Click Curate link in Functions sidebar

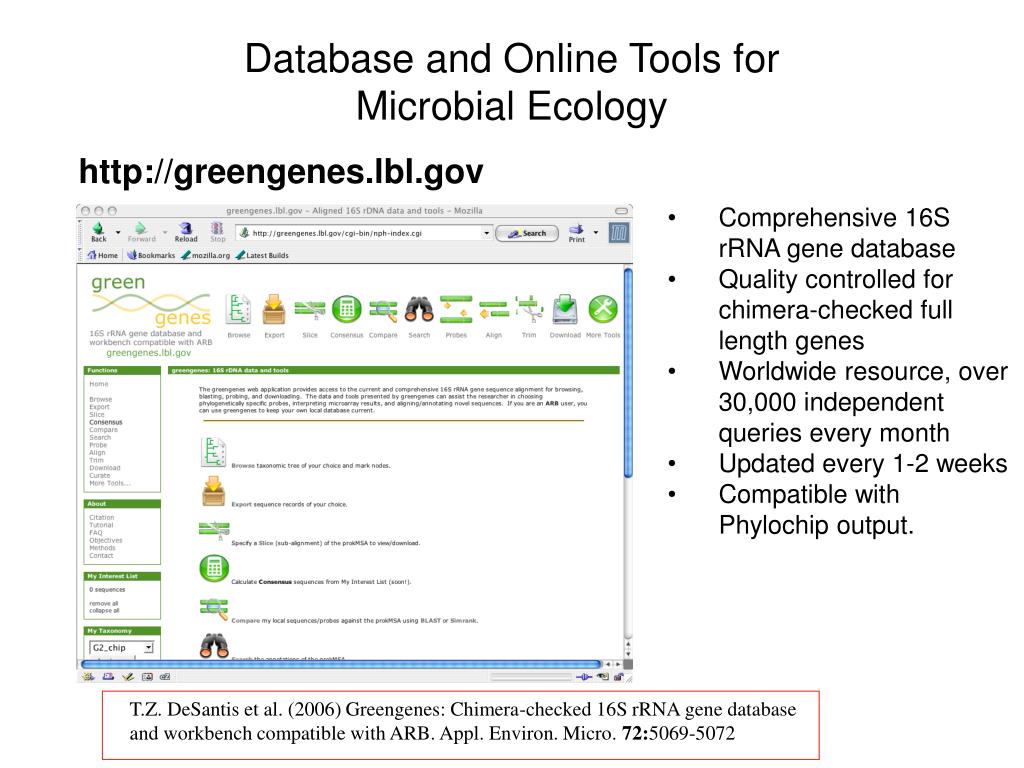(100, 475)
